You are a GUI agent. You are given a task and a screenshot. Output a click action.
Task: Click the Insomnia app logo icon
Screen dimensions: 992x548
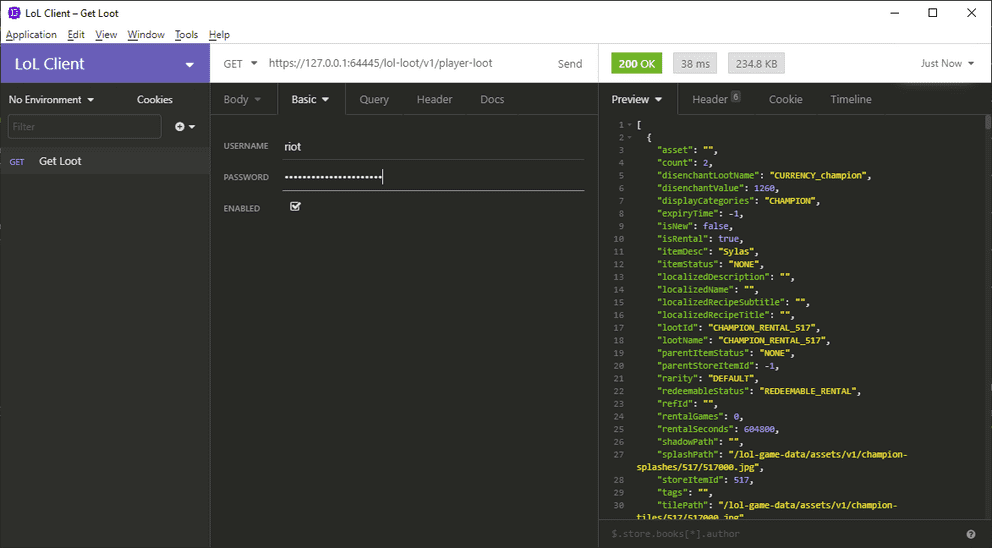coord(14,13)
